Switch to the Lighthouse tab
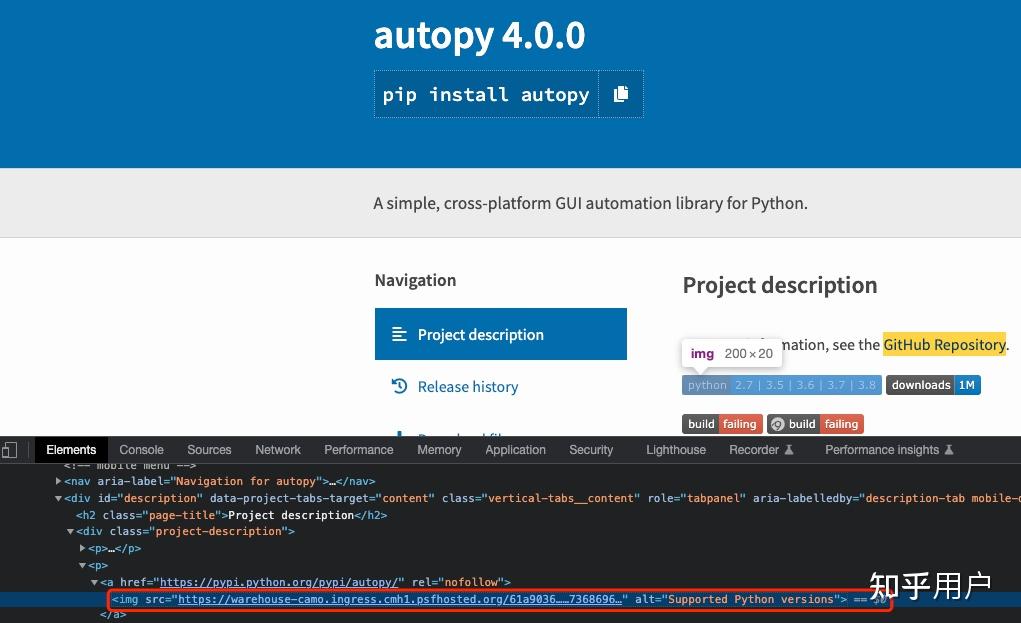 [x=675, y=449]
